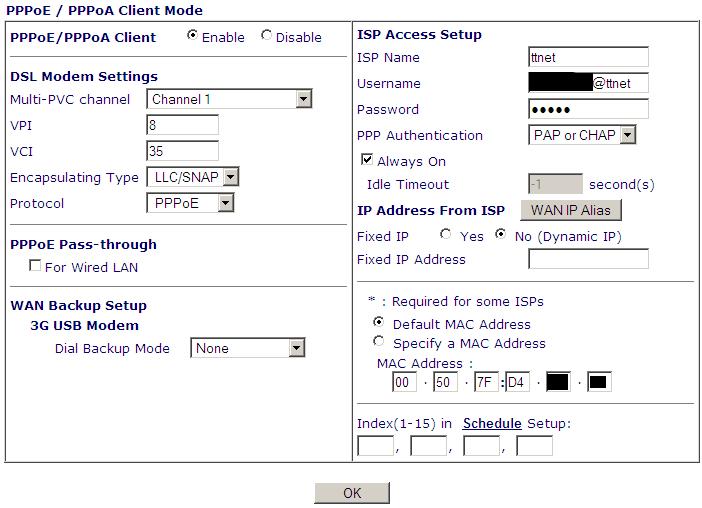The width and height of the screenshot is (702, 508).
Task: Open the Dial Backup Mode dropdown
Action: [x=247, y=348]
